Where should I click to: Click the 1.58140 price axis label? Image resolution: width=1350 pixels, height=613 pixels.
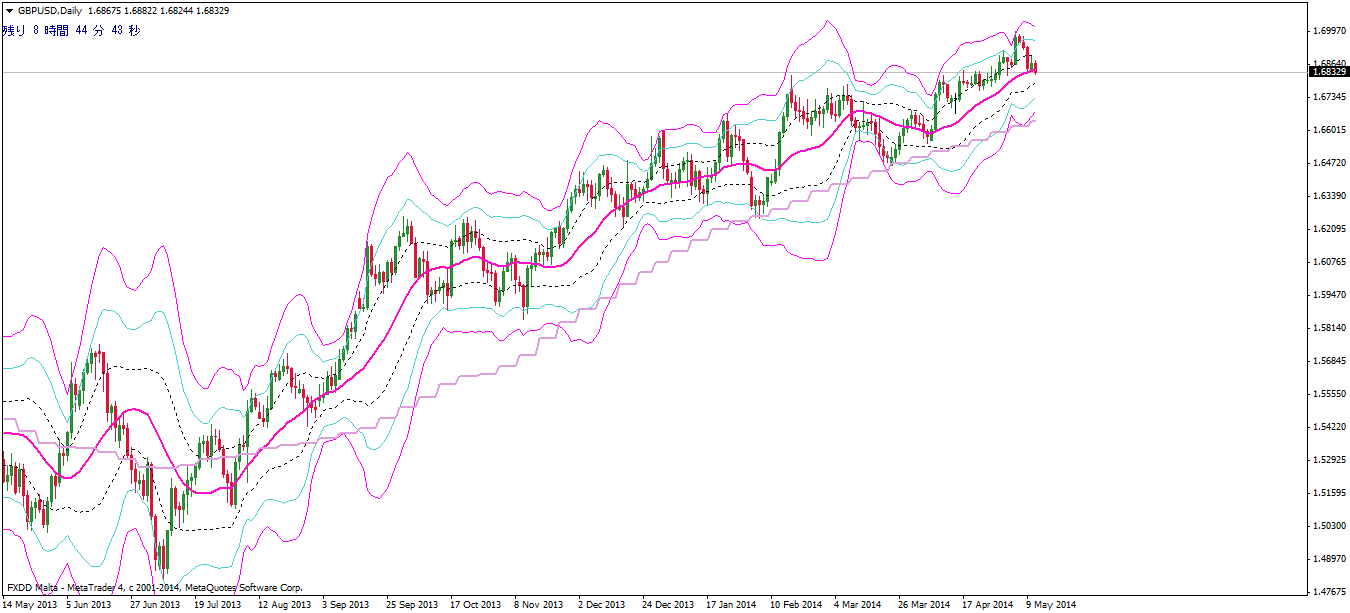point(1328,328)
